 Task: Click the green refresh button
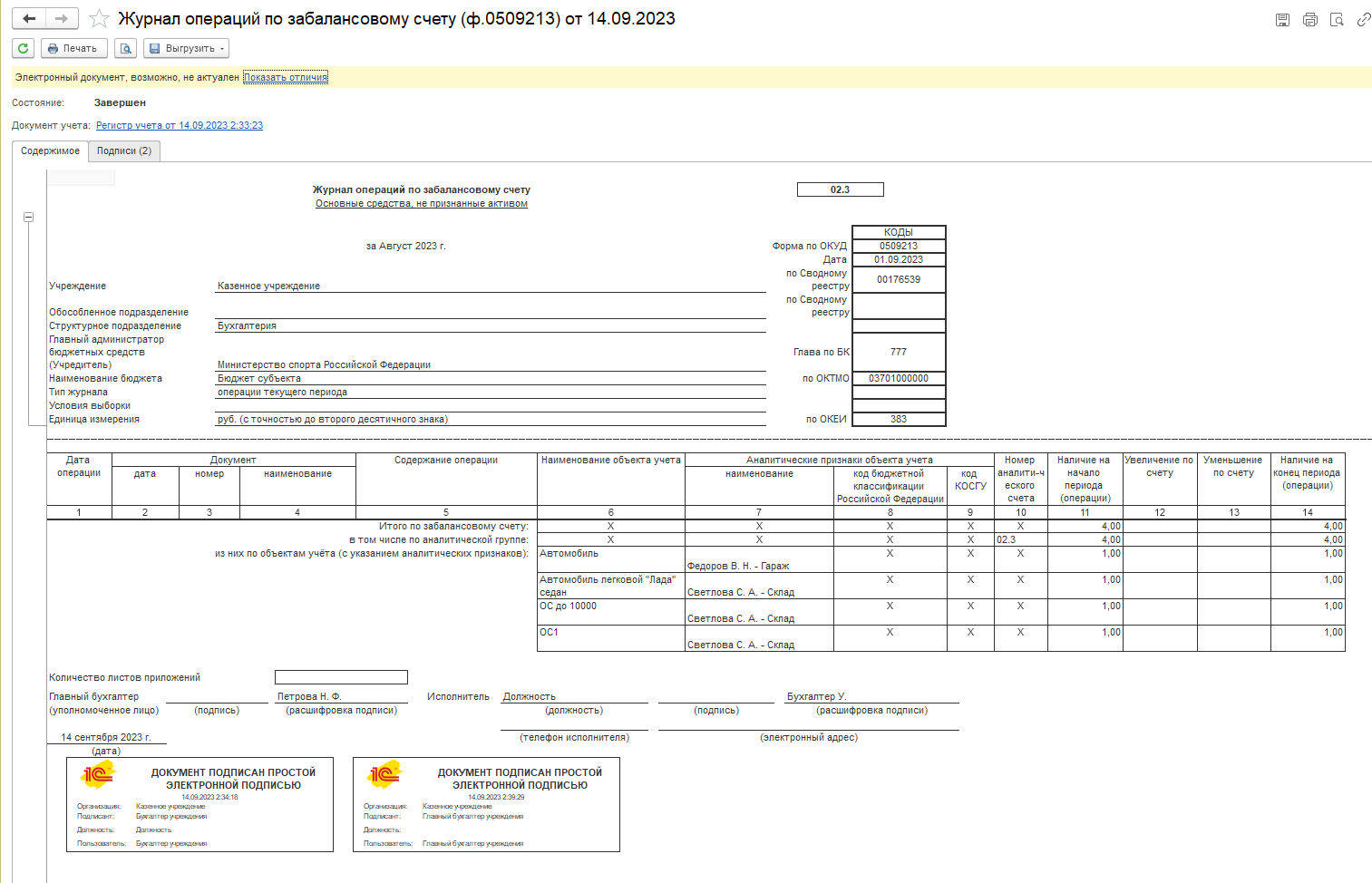pos(24,48)
